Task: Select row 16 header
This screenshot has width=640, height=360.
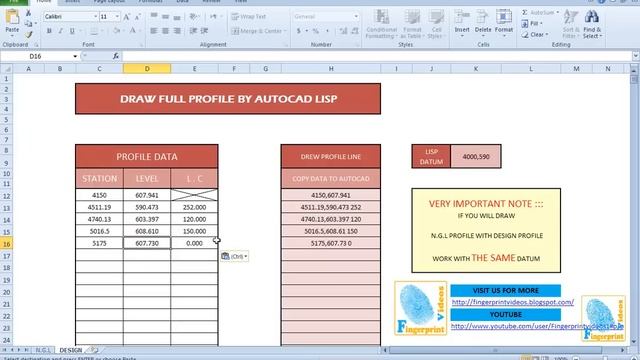Action: 7,244
